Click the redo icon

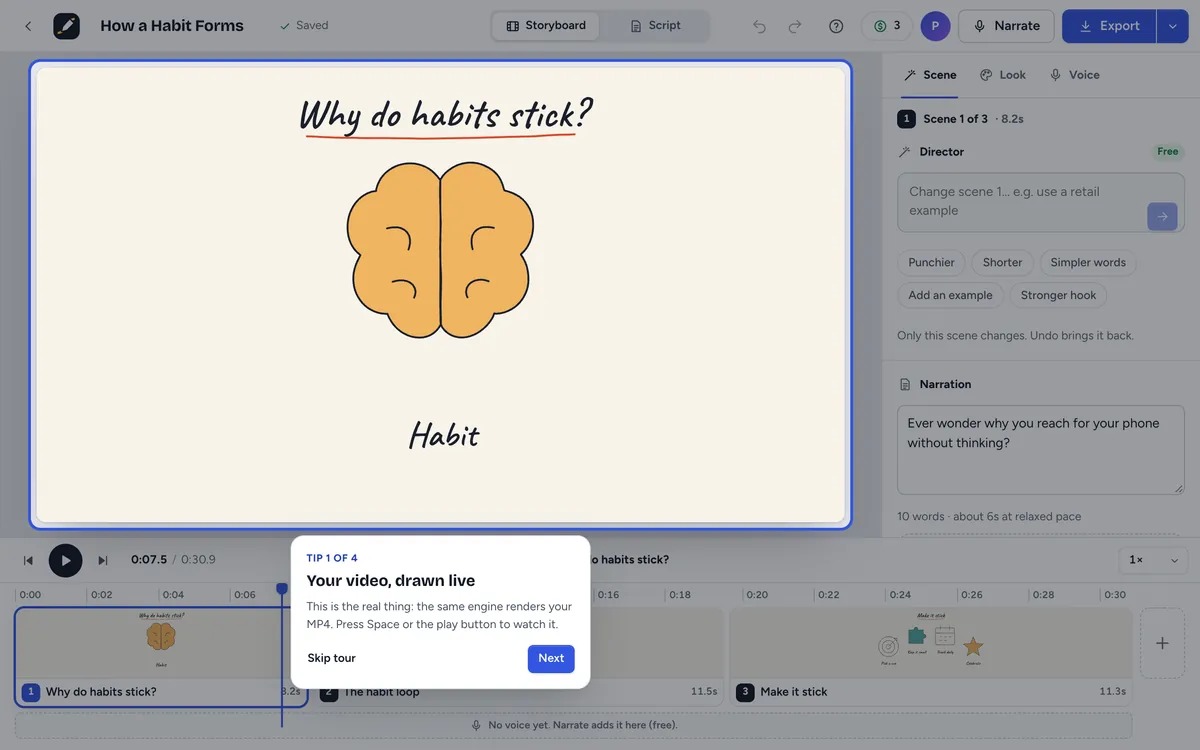pos(795,26)
